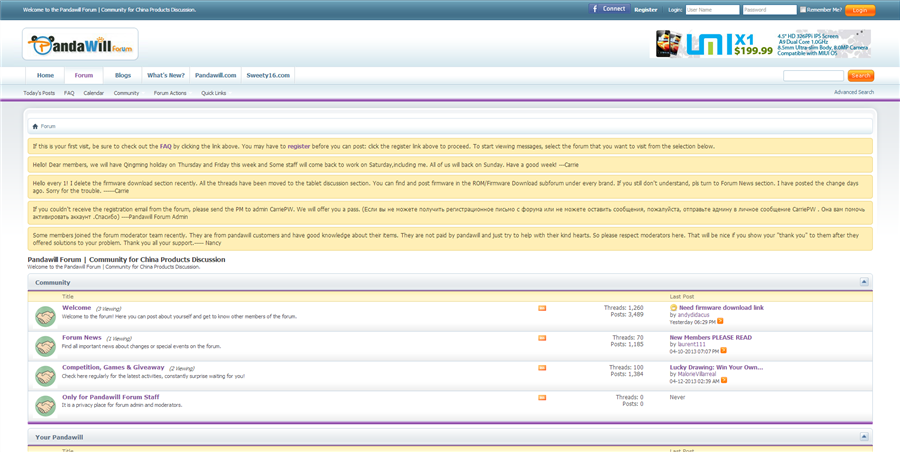The image size is (900, 452).
Task: View the laurent111 profile
Action: pyautogui.click(x=692, y=345)
